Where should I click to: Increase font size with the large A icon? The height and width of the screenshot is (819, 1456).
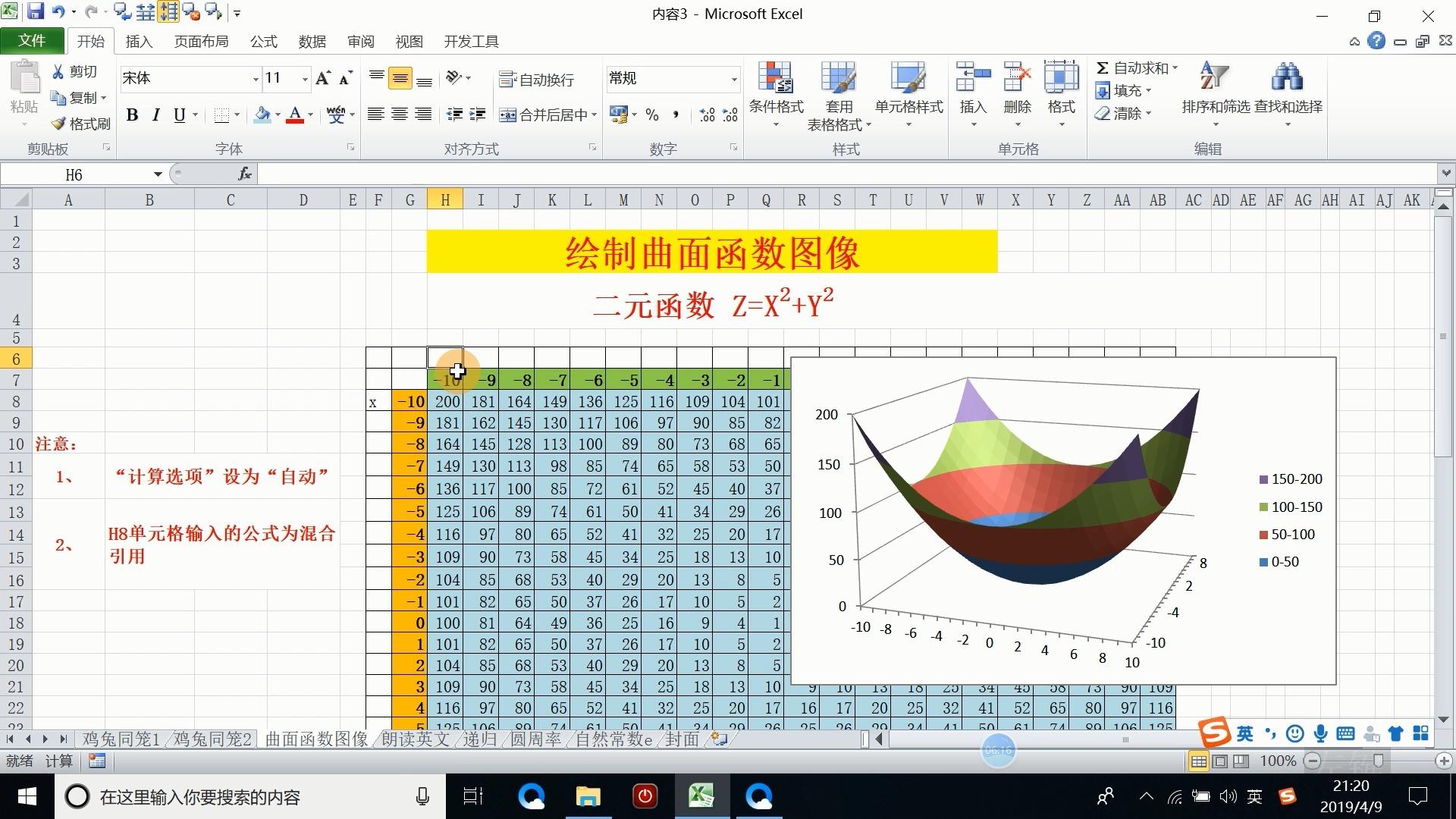323,78
